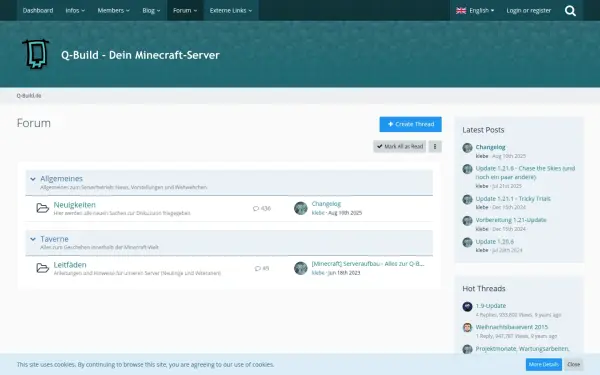
Task: Open Projektmonate, Wartungsarbeiten hot thread
Action: [522, 349]
